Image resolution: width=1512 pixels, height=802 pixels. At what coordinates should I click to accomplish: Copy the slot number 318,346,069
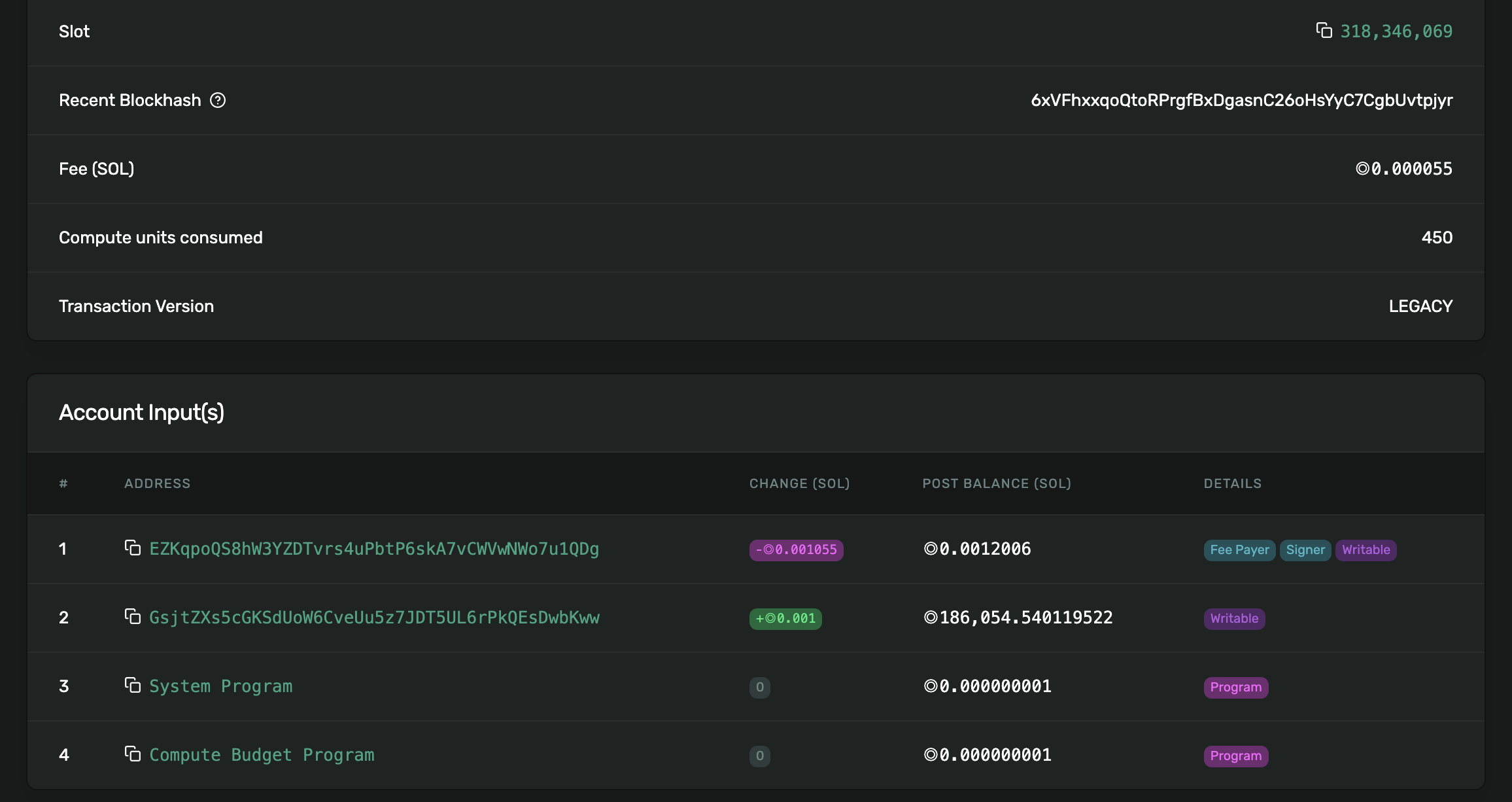tap(1324, 31)
